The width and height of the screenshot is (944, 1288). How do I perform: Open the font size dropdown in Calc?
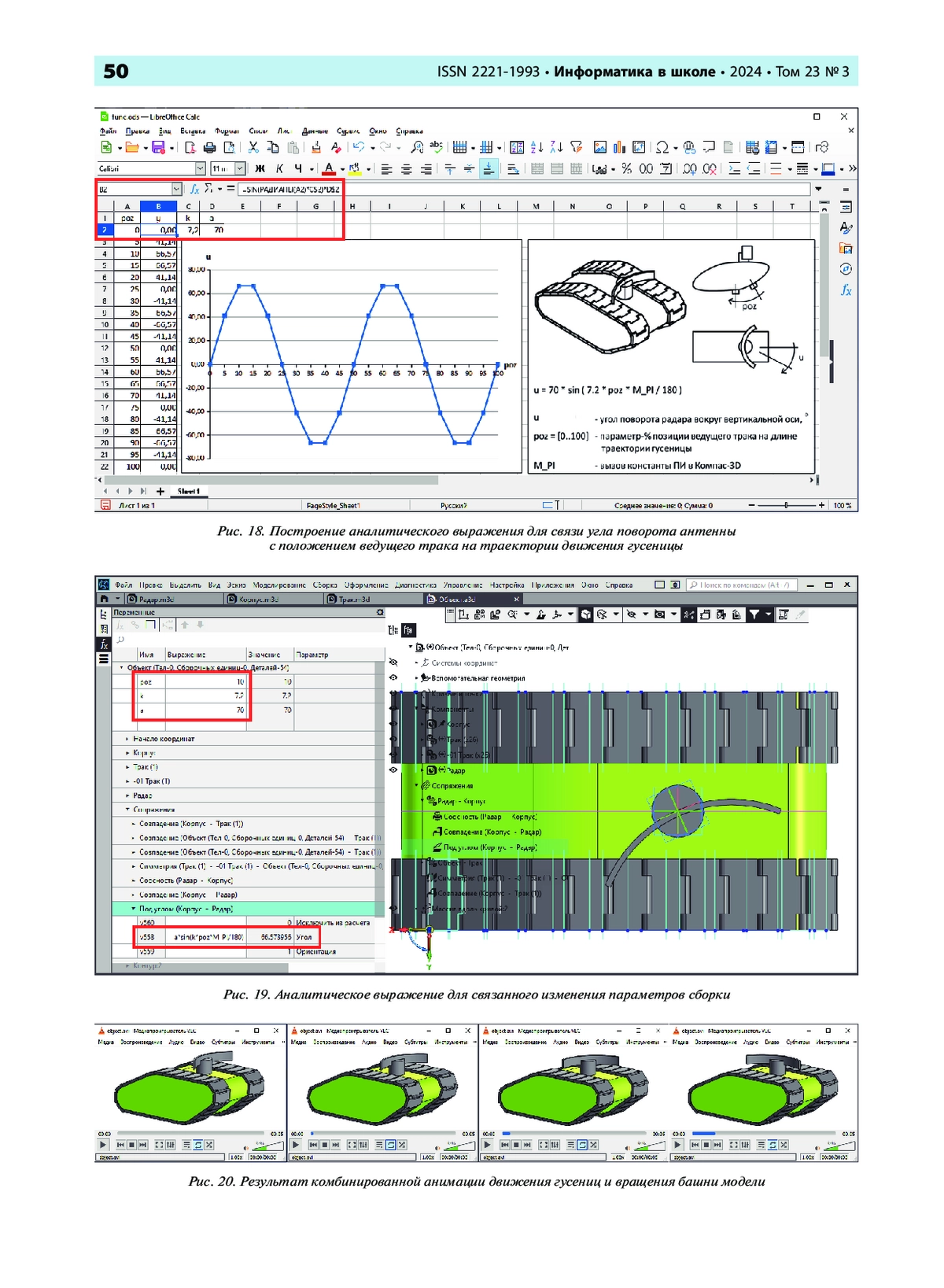(239, 168)
